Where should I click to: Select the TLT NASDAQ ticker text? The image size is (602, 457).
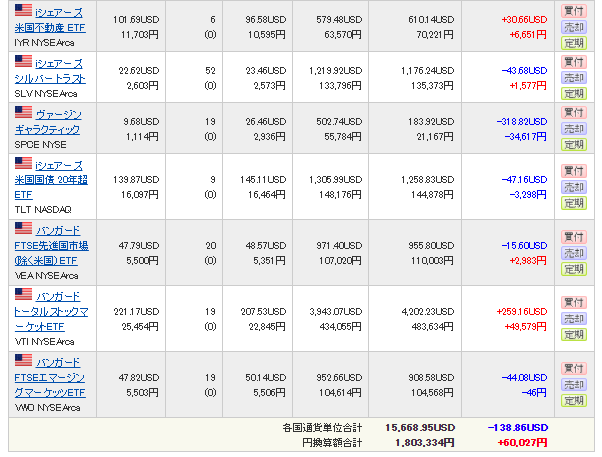pos(43,210)
